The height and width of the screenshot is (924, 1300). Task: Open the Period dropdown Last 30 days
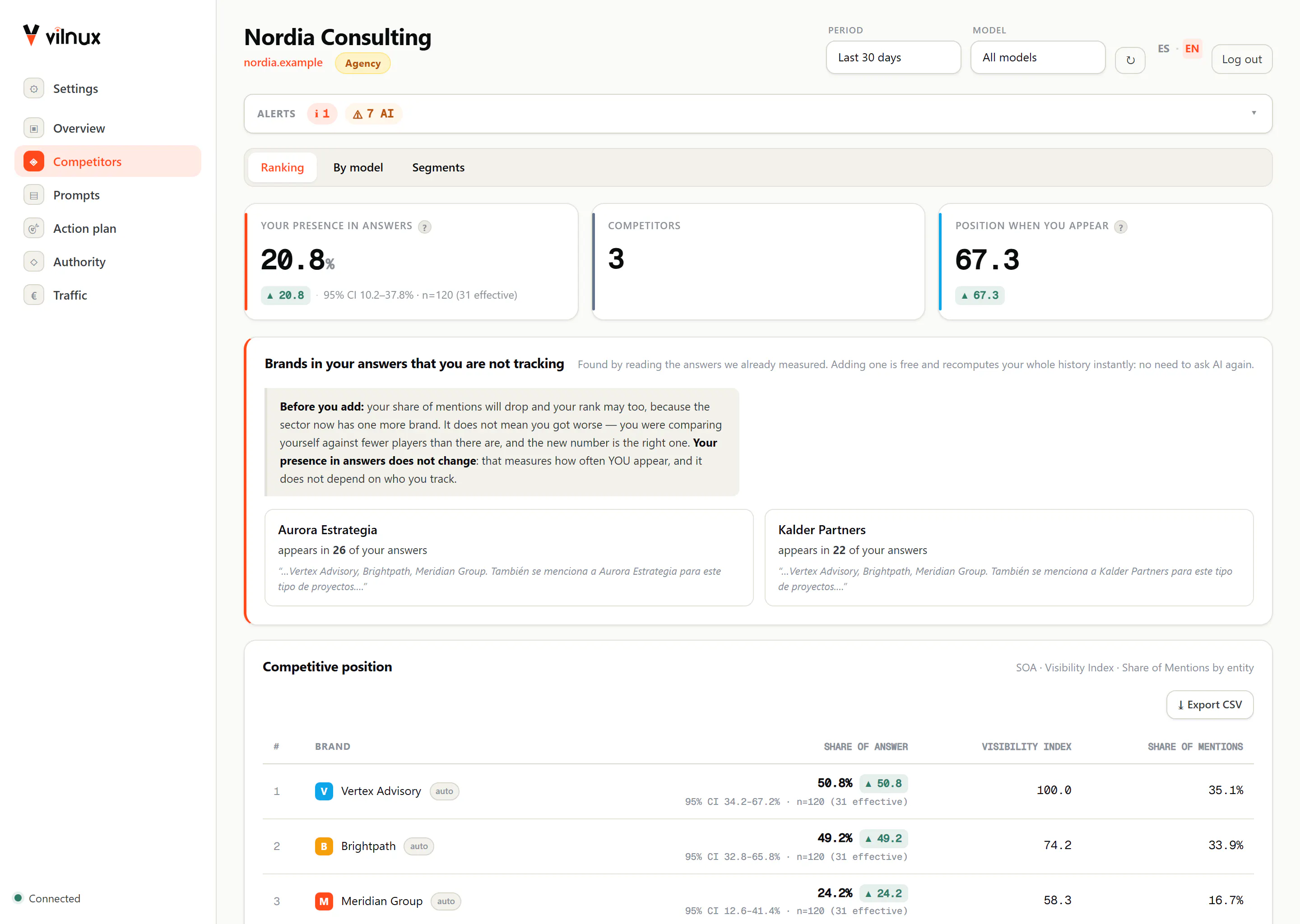[893, 57]
